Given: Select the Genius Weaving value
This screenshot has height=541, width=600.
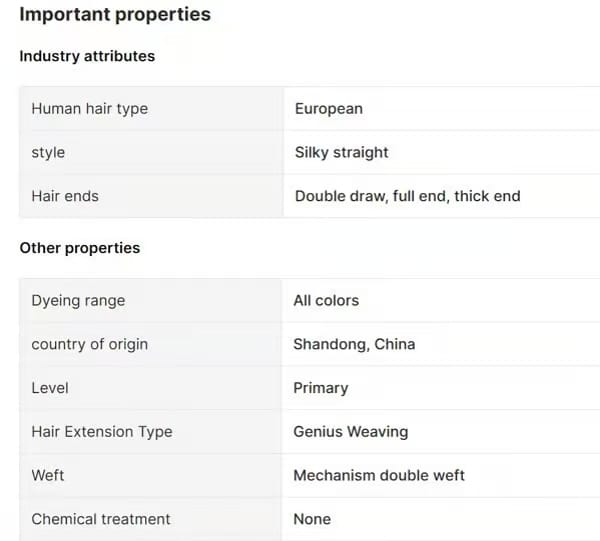Looking at the screenshot, I should click(x=350, y=432).
